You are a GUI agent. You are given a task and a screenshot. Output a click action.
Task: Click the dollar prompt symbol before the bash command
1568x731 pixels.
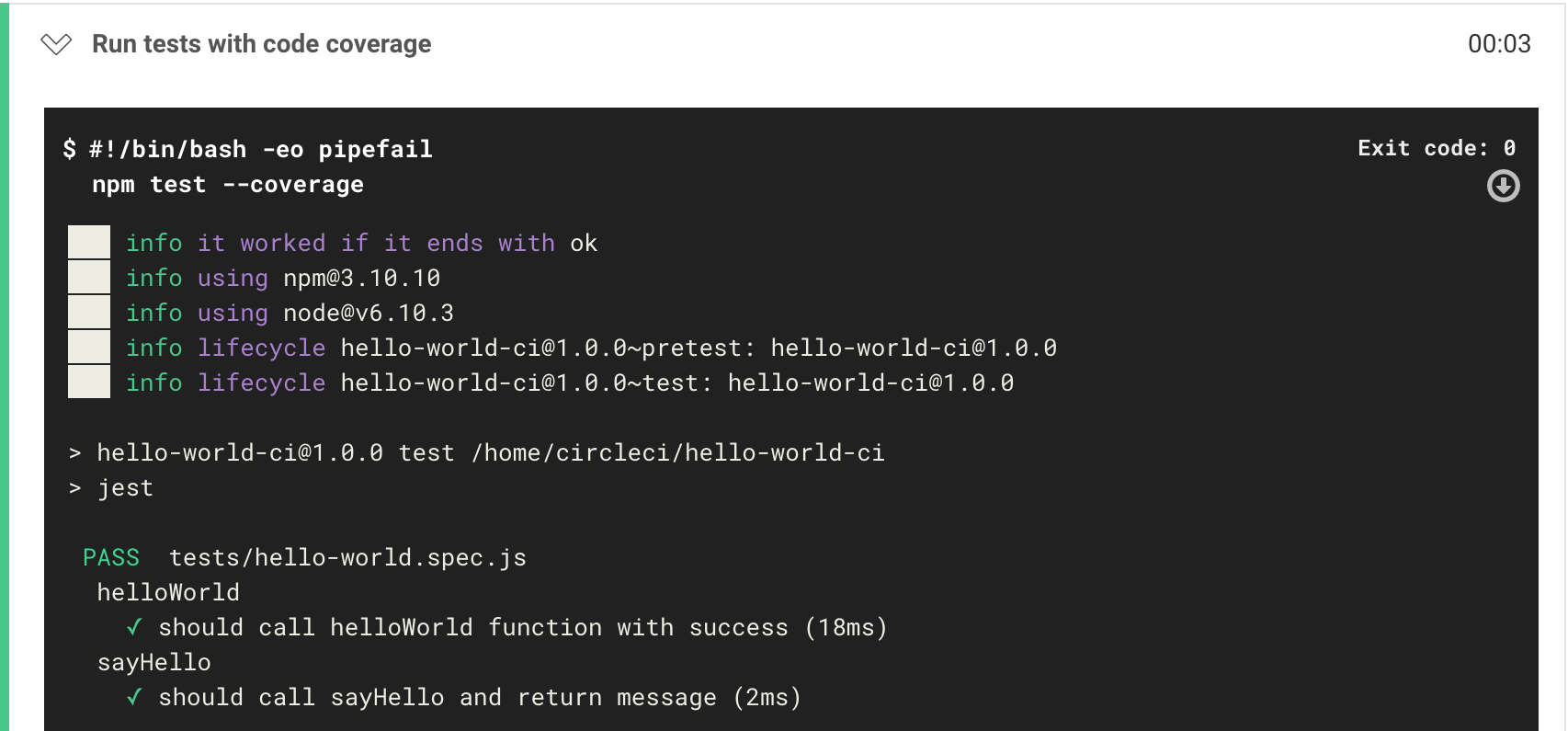point(68,148)
